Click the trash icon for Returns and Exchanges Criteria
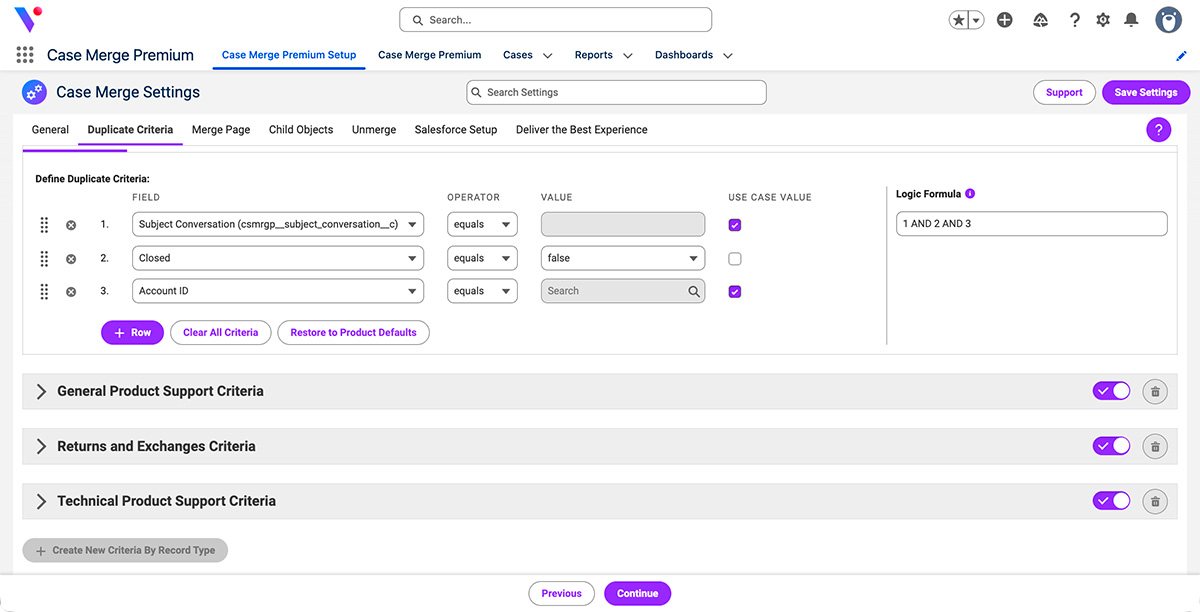The height and width of the screenshot is (612, 1200). [x=1155, y=445]
